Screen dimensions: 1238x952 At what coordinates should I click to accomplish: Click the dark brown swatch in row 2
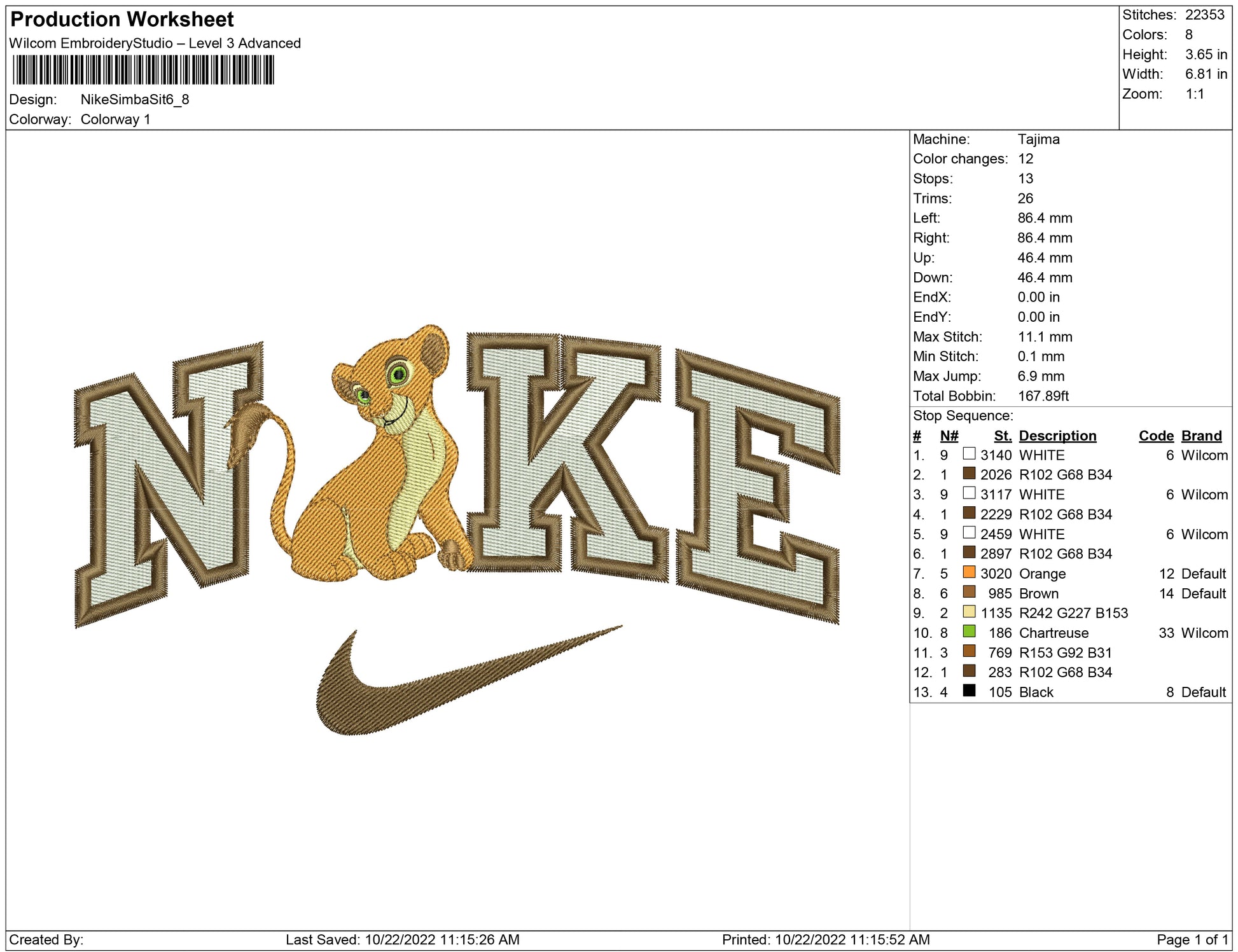969,474
